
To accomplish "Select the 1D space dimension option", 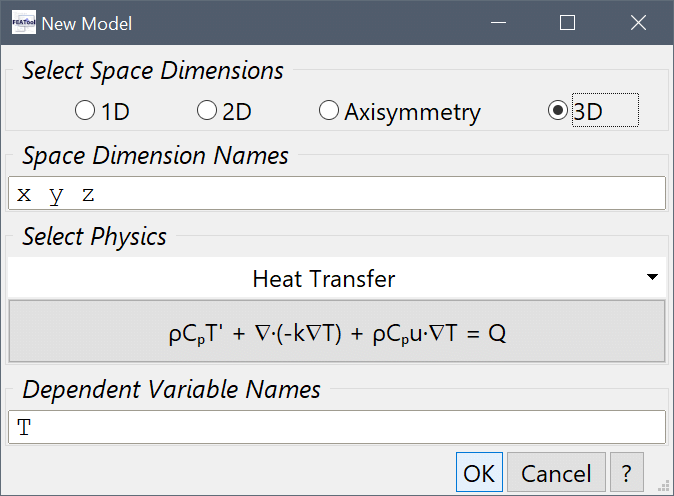I will [x=86, y=112].
